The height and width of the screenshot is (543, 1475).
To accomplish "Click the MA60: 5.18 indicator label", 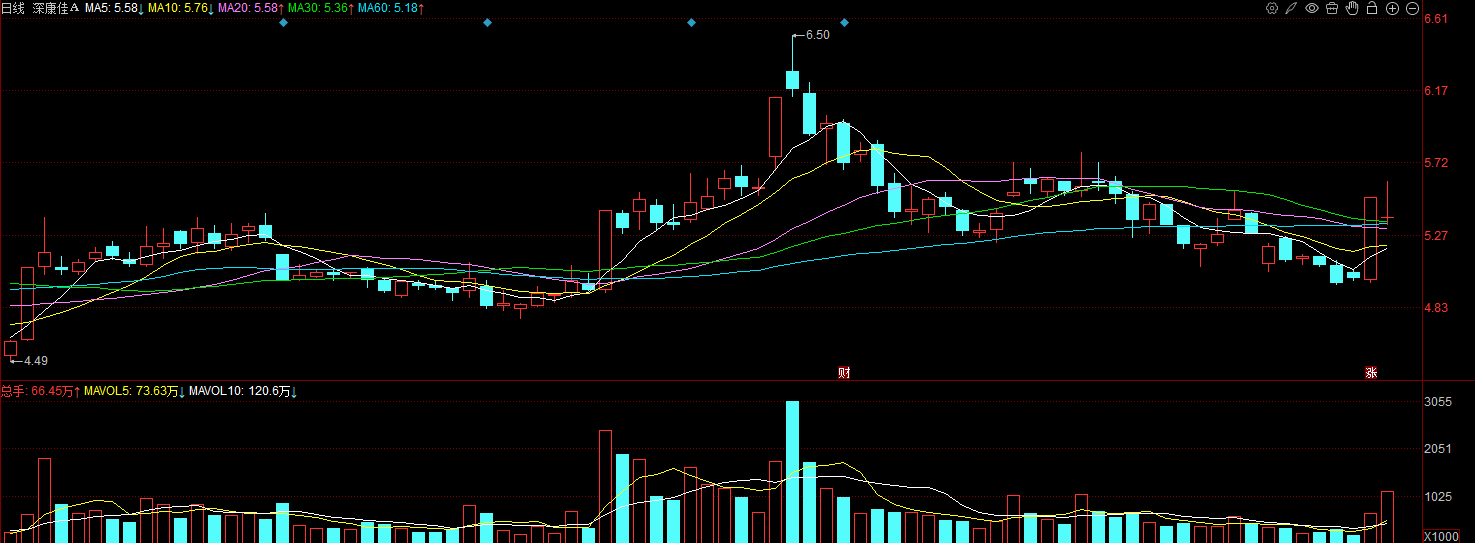I will (391, 8).
